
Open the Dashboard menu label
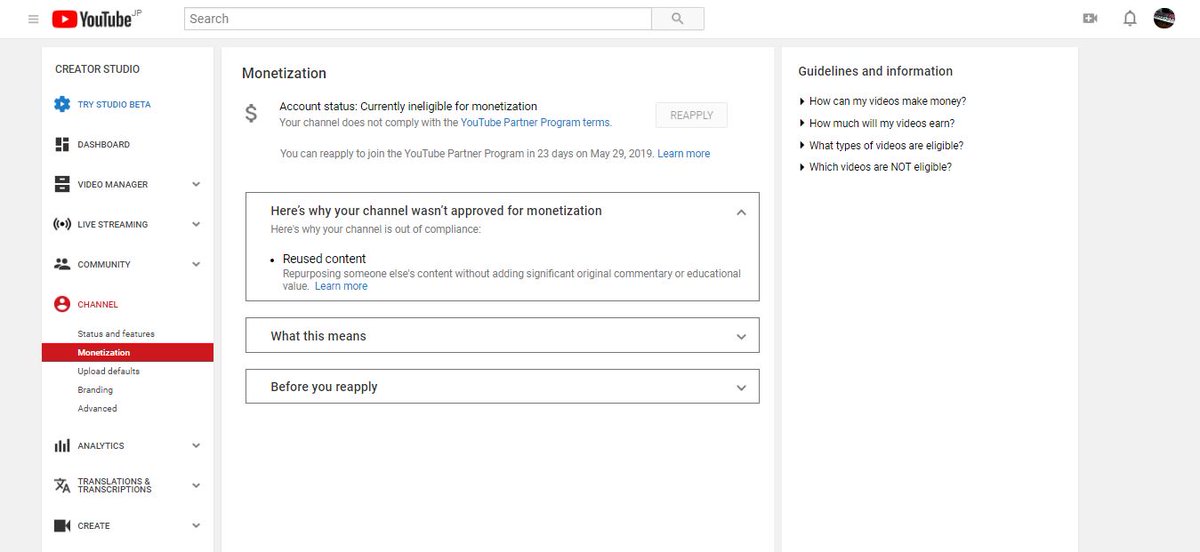coord(104,145)
